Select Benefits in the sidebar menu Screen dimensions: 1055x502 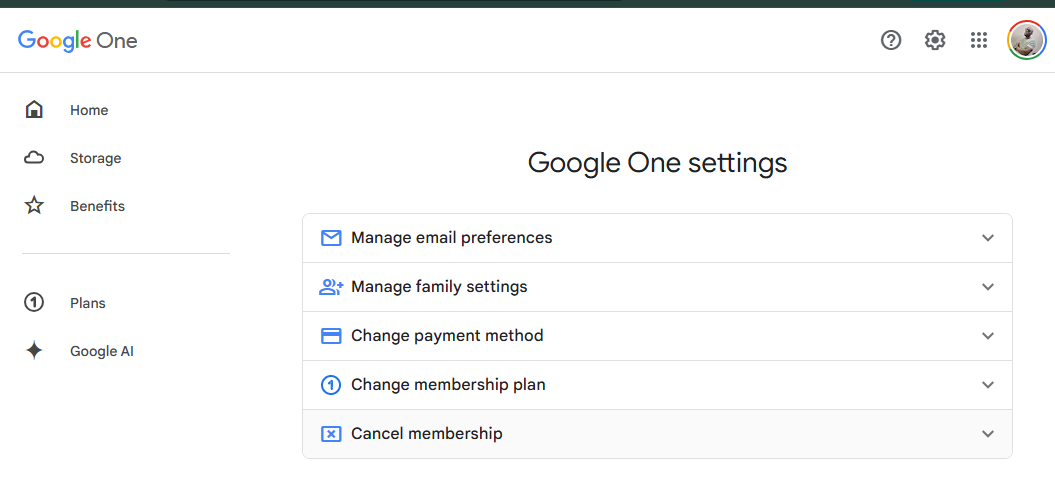[x=97, y=206]
